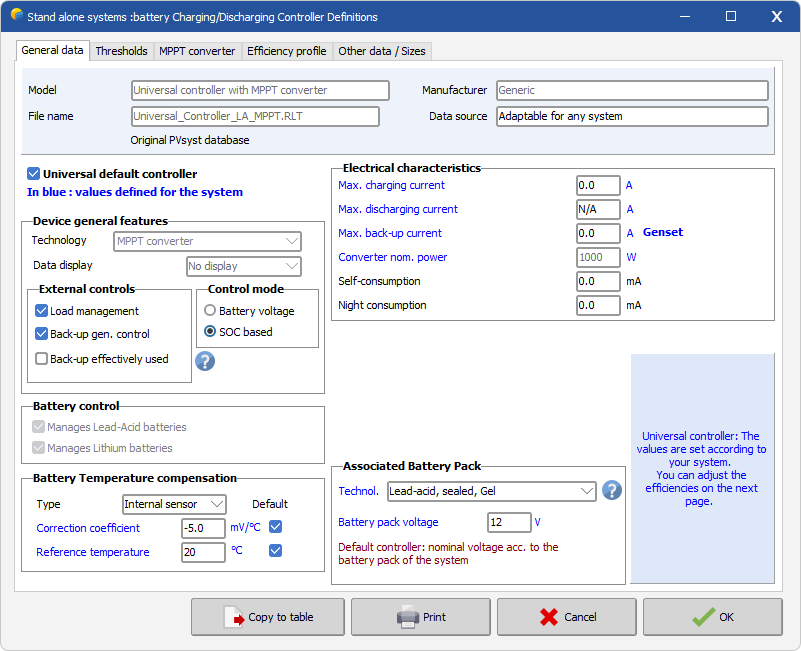The image size is (801, 651).
Task: Click Converter nom. power field
Action: point(598,258)
